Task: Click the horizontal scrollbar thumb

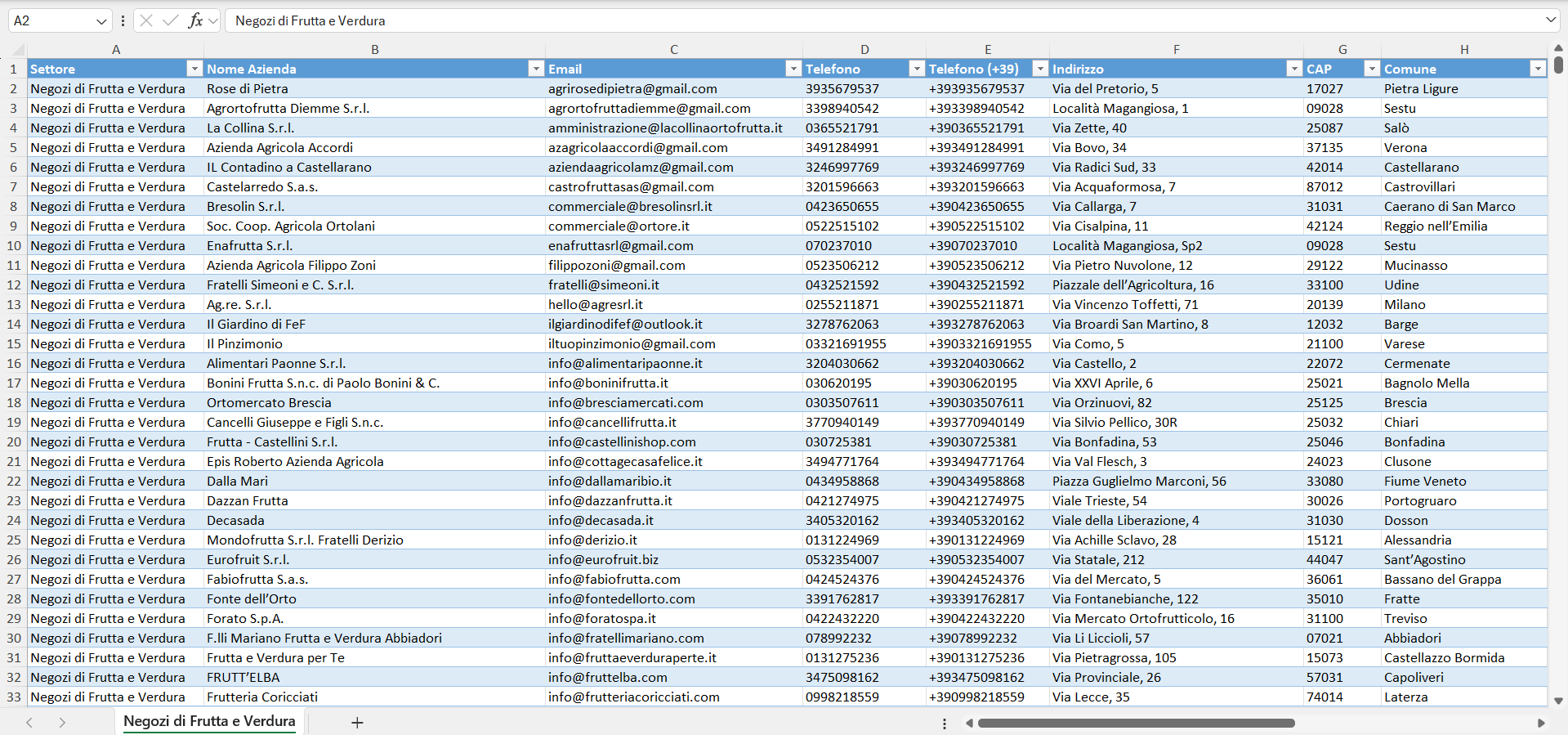Action: pos(1137,723)
